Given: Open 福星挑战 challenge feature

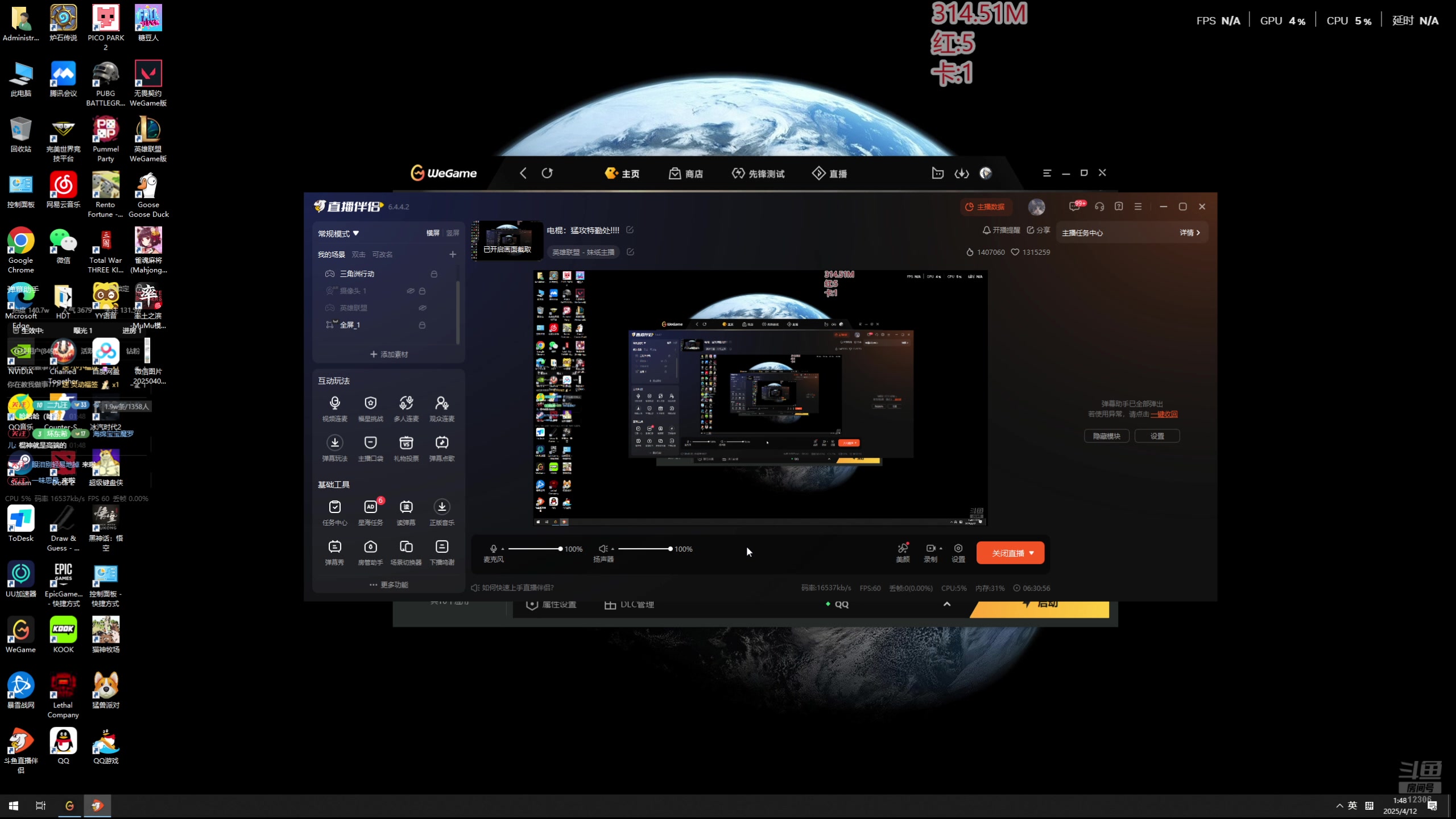Looking at the screenshot, I should coord(370,408).
